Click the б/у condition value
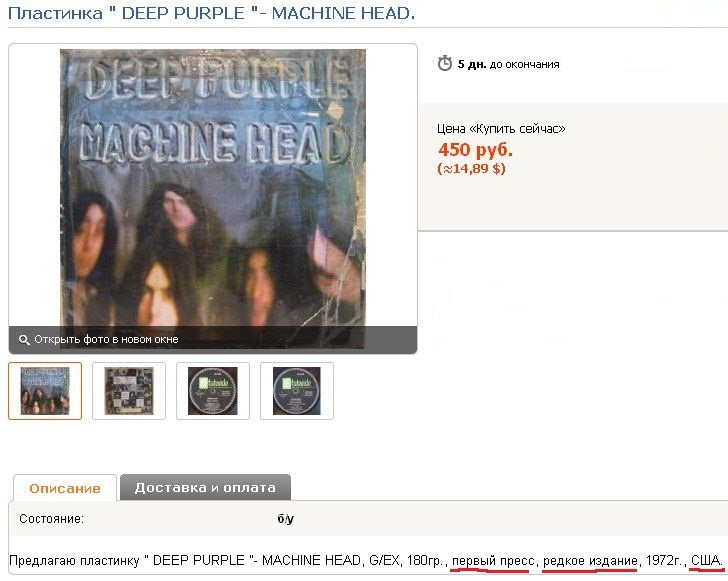 [x=286, y=519]
